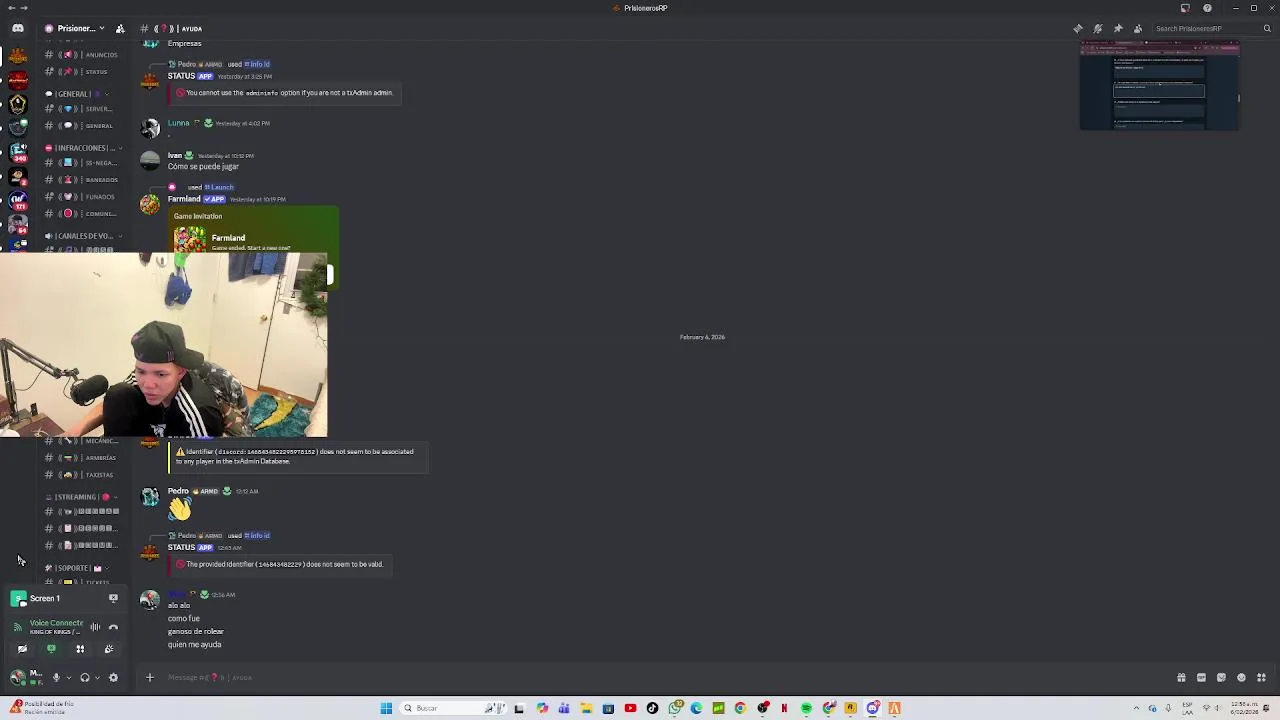
Task: Toggle noise suppression waveform icon
Action: [95, 627]
